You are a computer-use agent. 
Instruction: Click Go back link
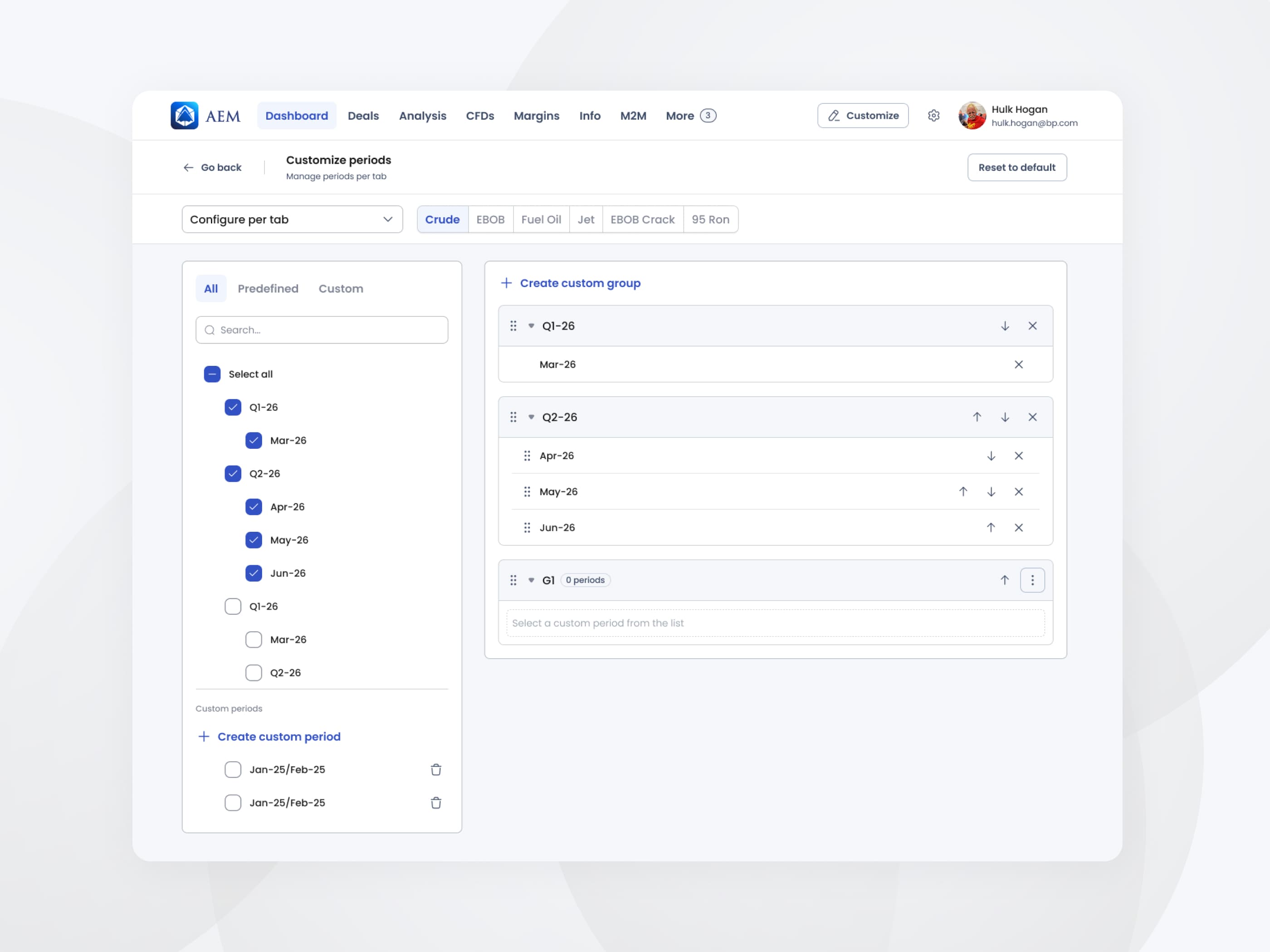tap(212, 168)
